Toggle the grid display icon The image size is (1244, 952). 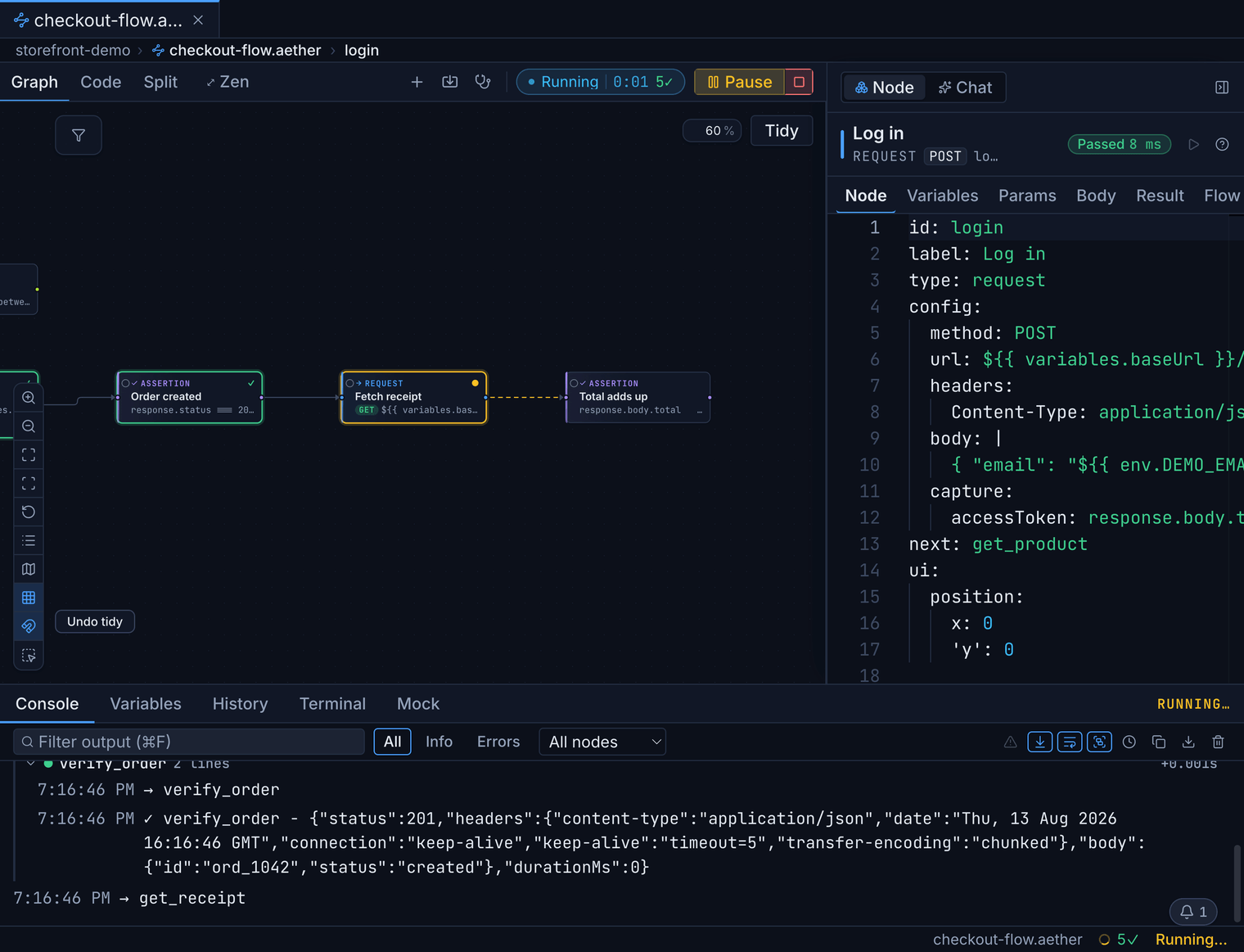[x=29, y=598]
